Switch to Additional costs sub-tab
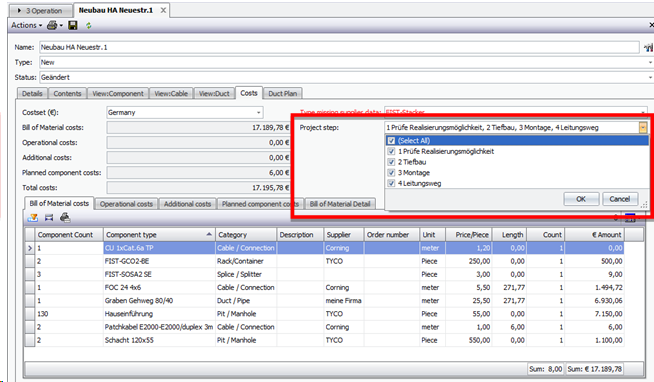Viewport: 654px width, 382px height. (x=187, y=204)
